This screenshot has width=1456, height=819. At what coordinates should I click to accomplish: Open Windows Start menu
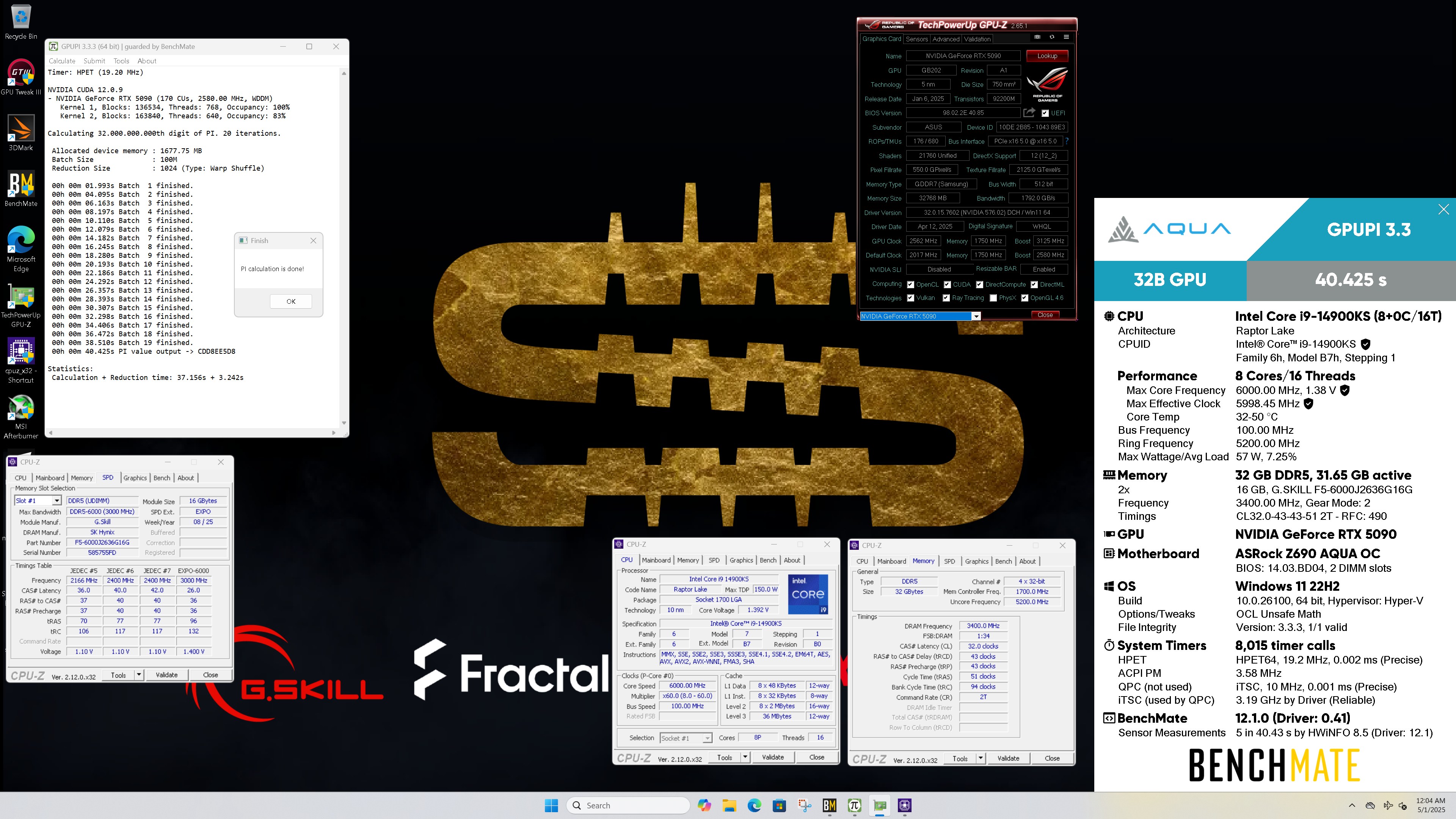pyautogui.click(x=551, y=805)
